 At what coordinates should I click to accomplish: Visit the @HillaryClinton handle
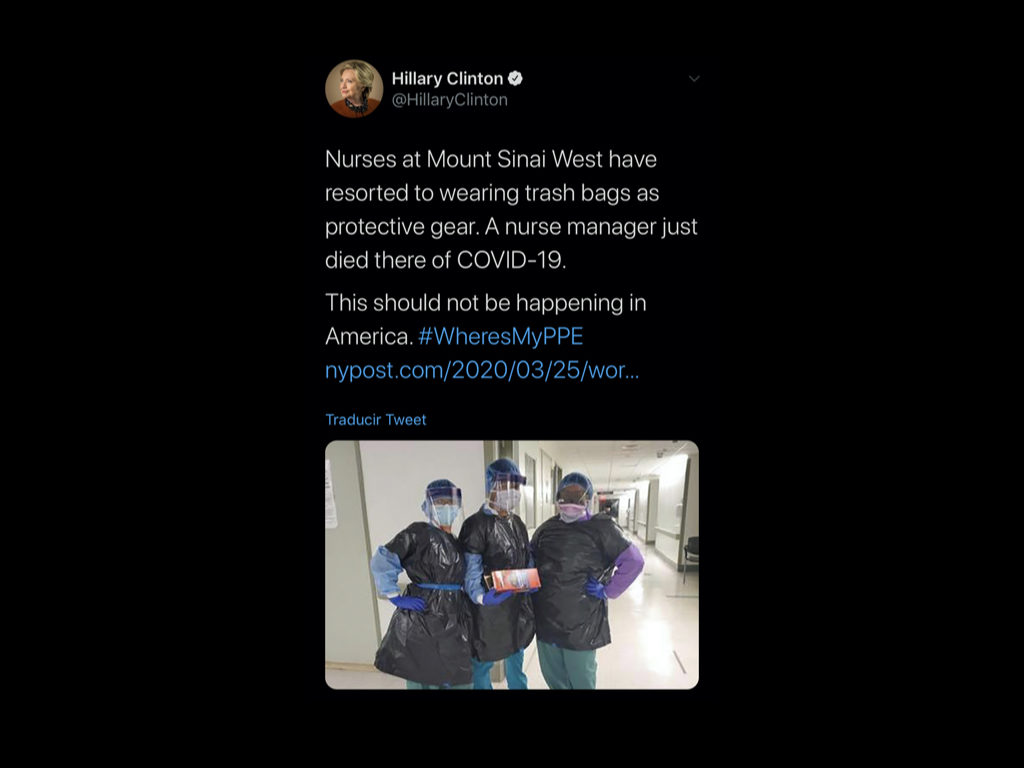pos(449,100)
